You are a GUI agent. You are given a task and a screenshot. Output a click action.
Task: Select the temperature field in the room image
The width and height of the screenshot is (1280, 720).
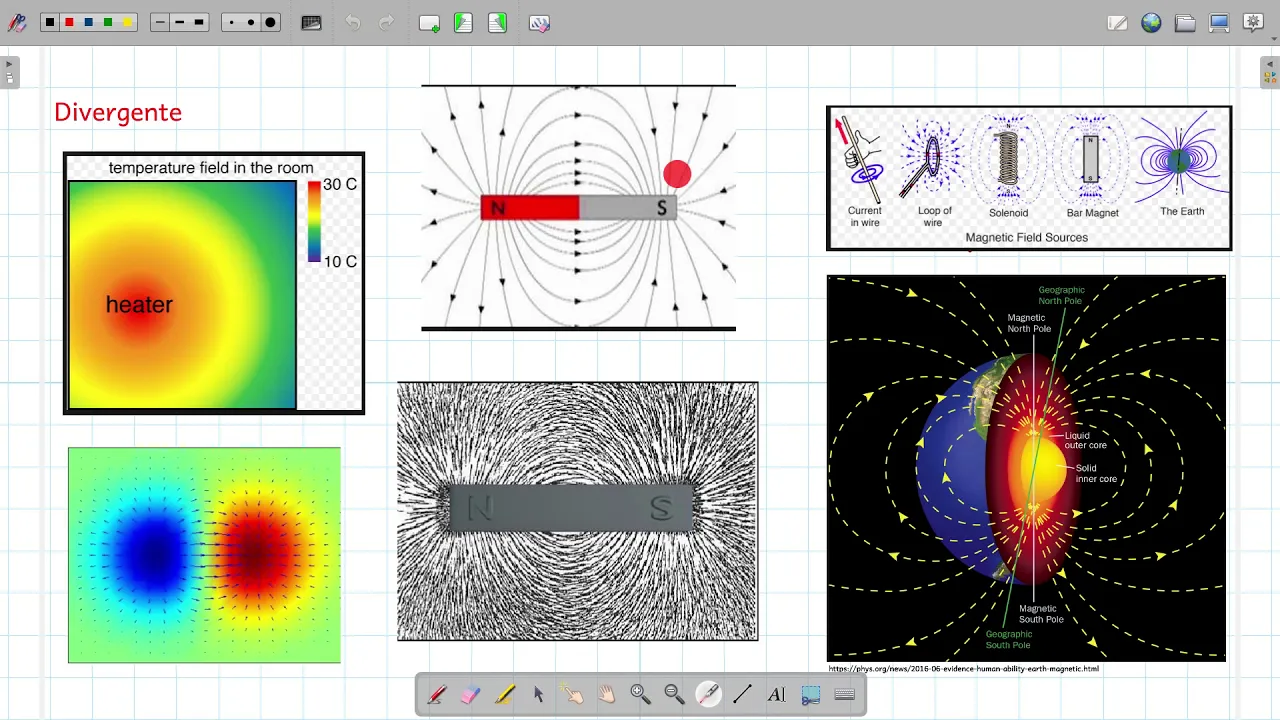click(x=214, y=283)
